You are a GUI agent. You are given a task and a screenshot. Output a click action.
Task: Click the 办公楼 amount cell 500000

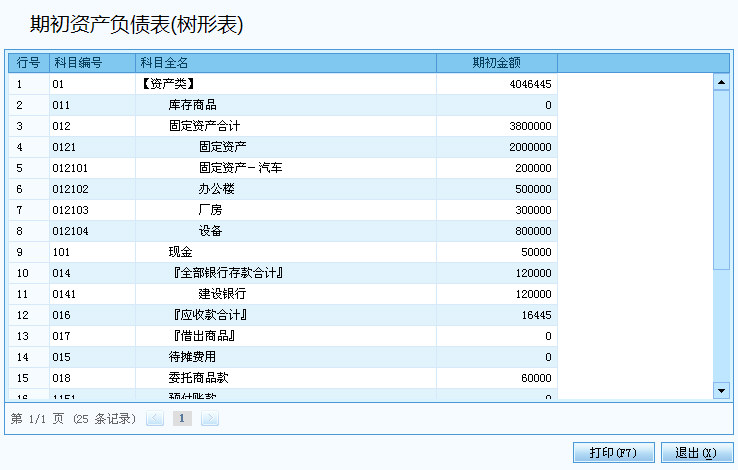[x=496, y=189]
